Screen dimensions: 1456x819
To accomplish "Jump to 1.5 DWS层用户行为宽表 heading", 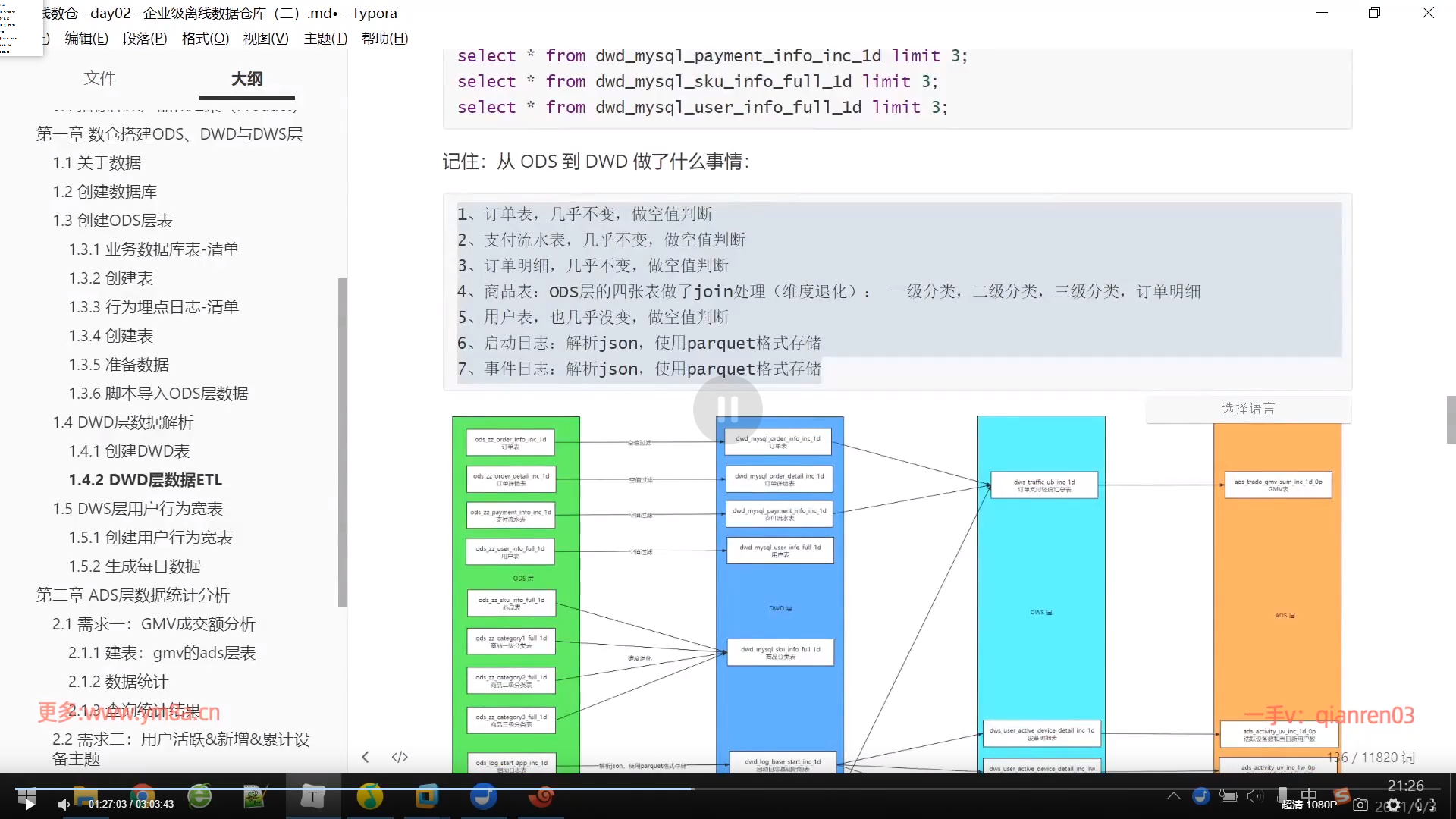I will pos(137,509).
